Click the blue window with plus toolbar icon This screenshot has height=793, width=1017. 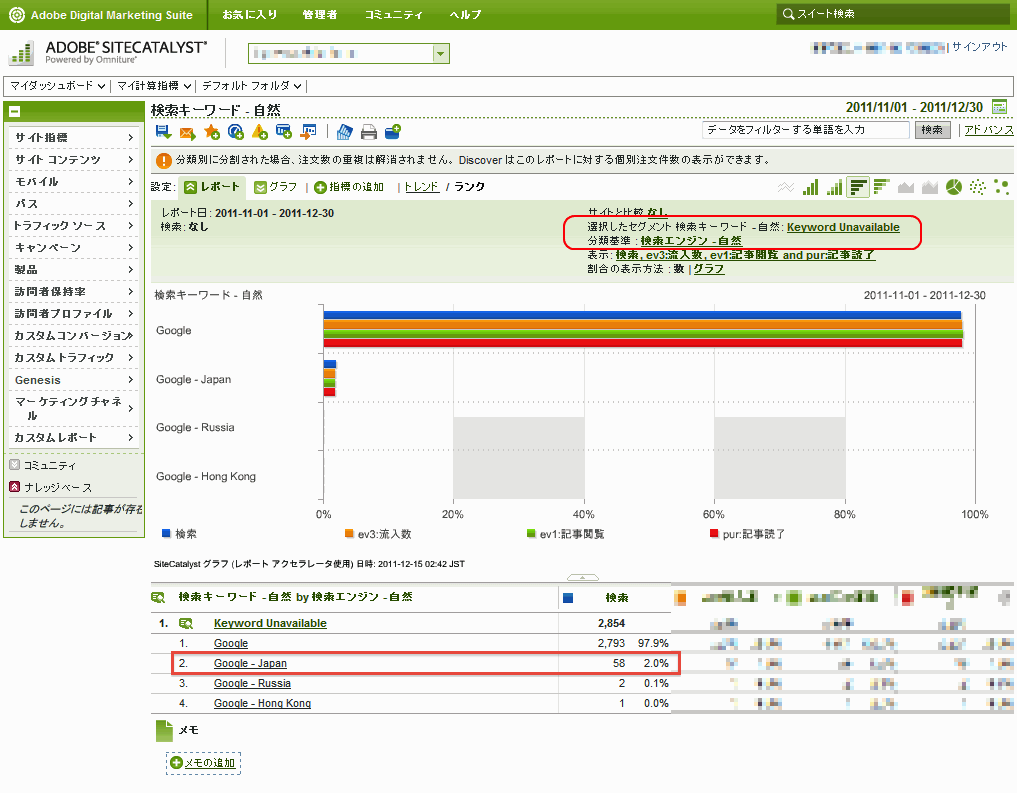pos(283,132)
